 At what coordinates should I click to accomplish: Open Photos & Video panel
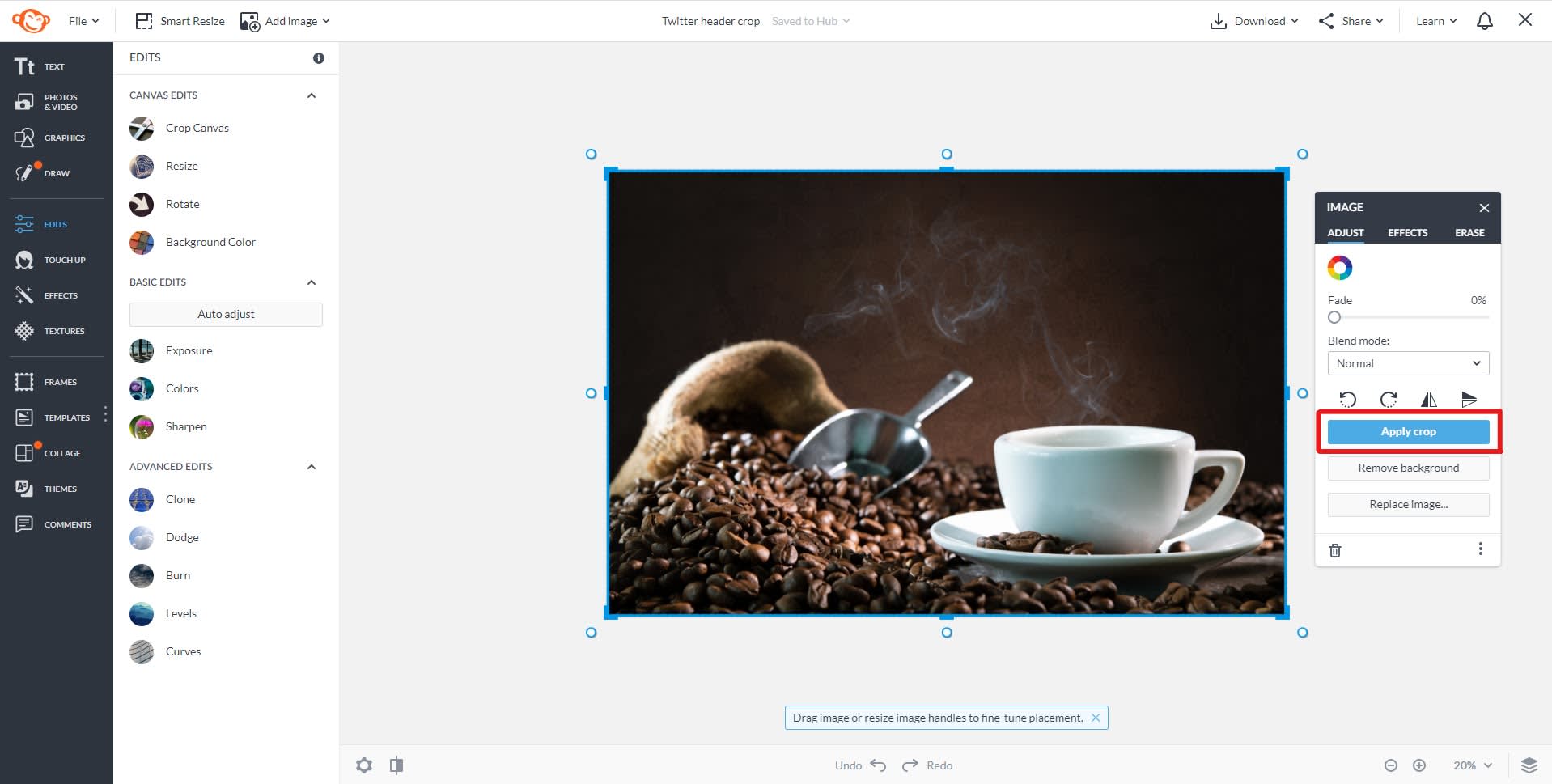click(46, 102)
